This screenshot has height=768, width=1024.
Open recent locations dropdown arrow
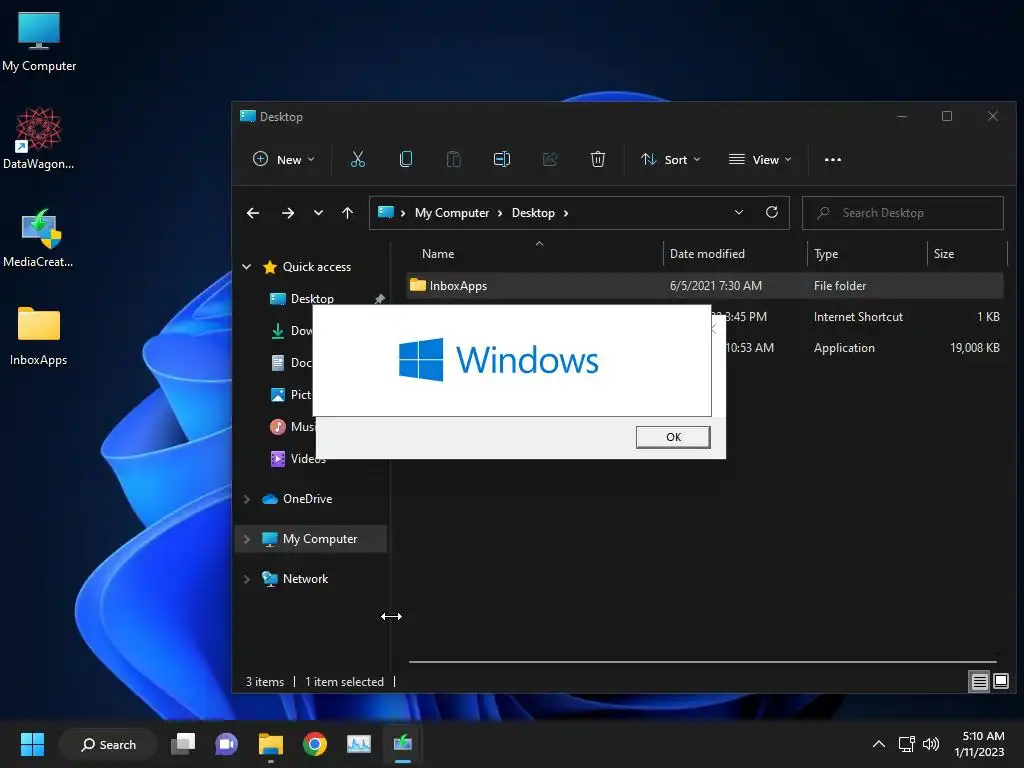click(318, 213)
